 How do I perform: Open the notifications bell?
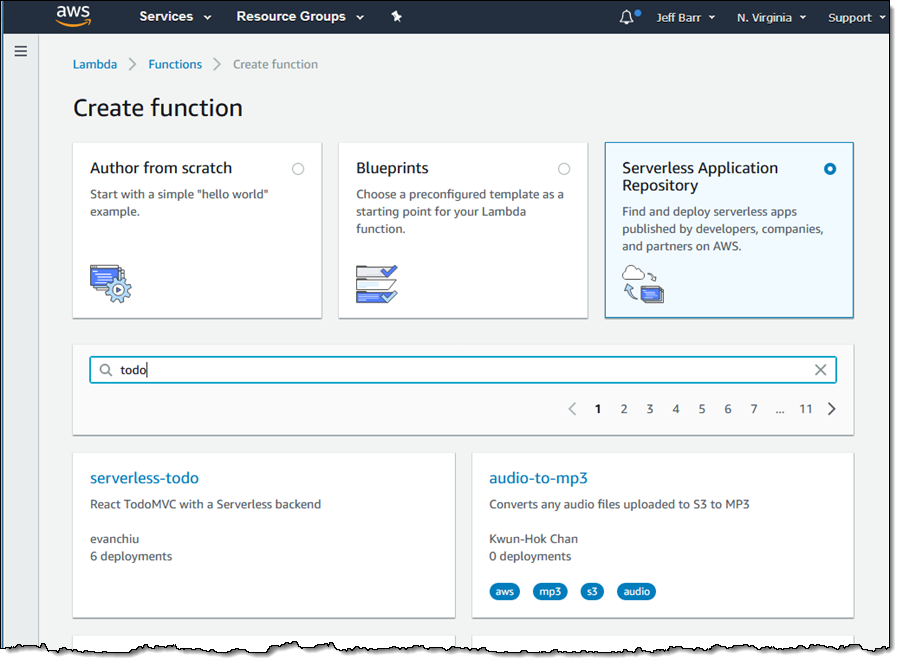tap(627, 17)
